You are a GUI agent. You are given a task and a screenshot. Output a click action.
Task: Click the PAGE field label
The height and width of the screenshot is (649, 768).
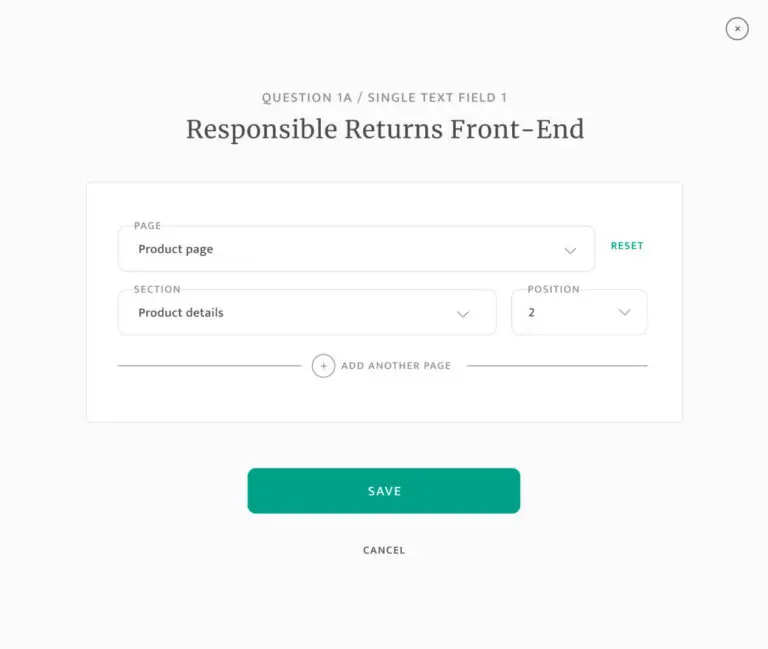pyautogui.click(x=148, y=226)
